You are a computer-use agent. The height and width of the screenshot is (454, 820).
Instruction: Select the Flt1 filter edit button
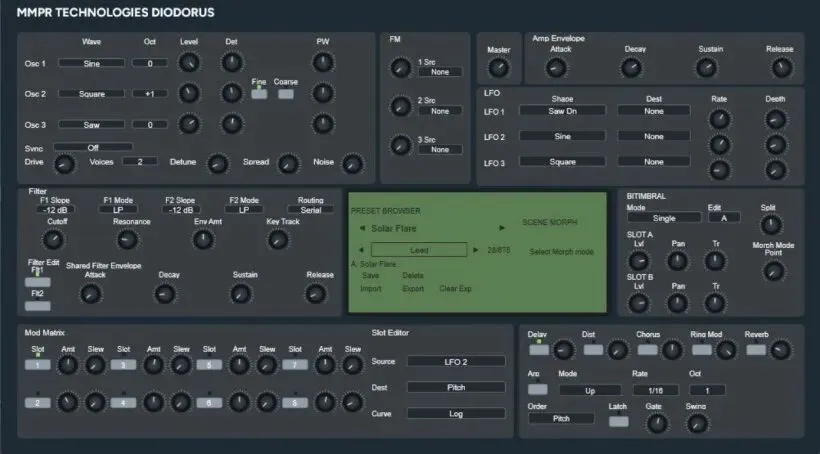pos(38,282)
